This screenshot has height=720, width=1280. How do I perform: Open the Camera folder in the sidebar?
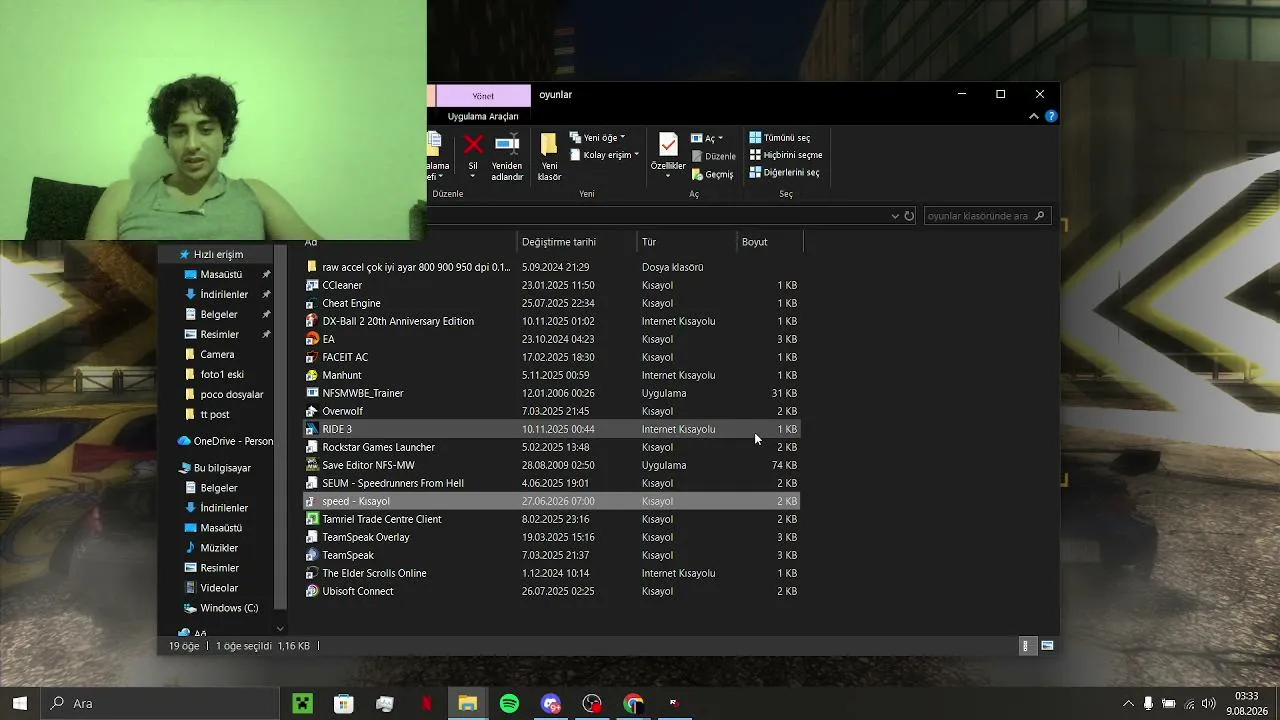(x=217, y=354)
